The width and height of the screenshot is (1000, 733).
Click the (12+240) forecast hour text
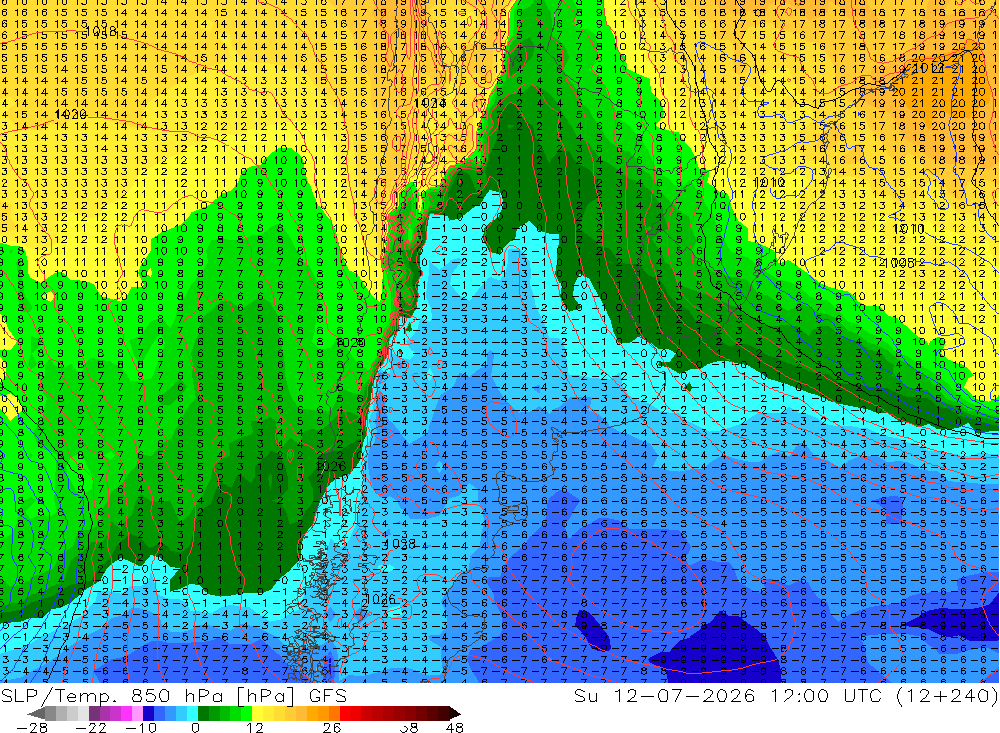(946, 695)
